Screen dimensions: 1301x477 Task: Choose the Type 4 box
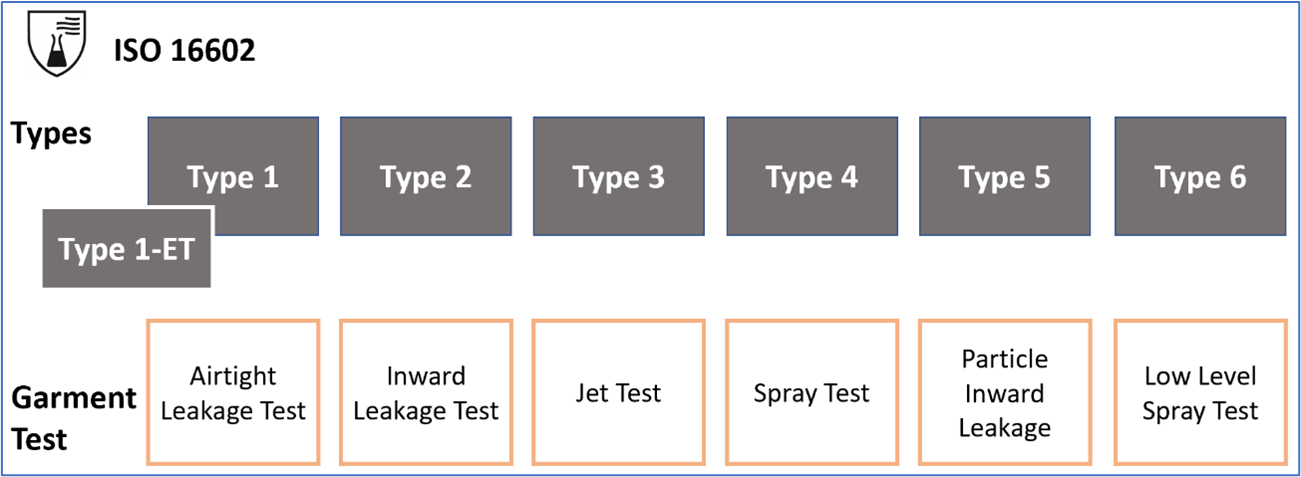point(812,177)
